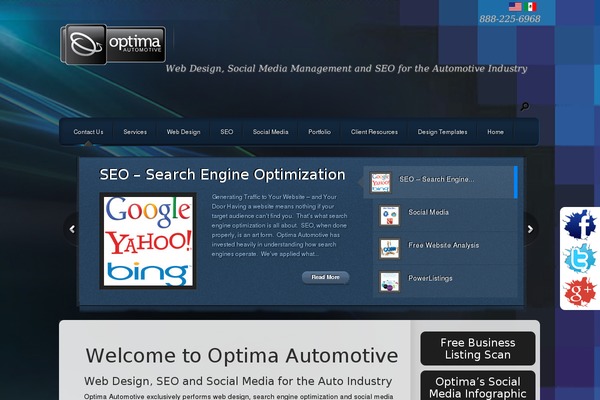600x400 pixels.
Task: Open the Design Templates menu item
Action: pos(442,132)
